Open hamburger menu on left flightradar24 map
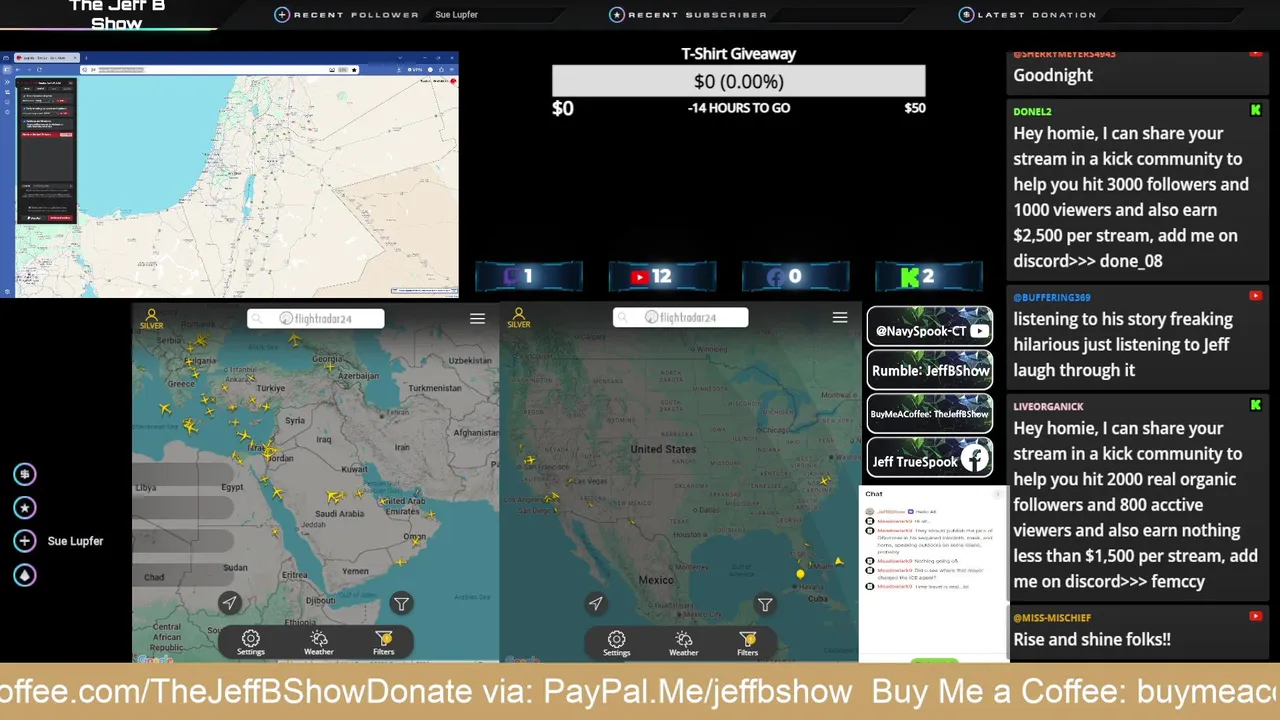The height and width of the screenshot is (720, 1280). 477,318
